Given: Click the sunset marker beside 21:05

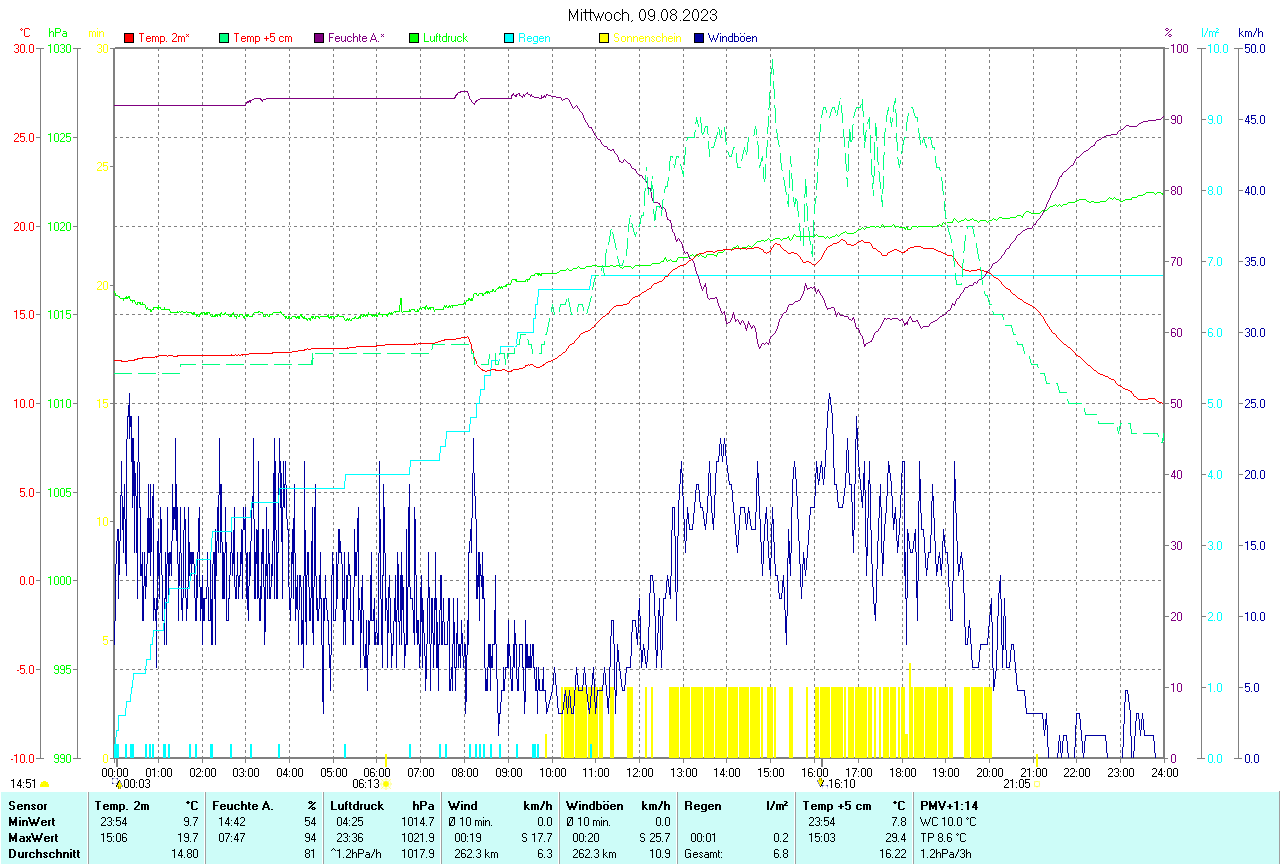Looking at the screenshot, I should [x=1036, y=783].
